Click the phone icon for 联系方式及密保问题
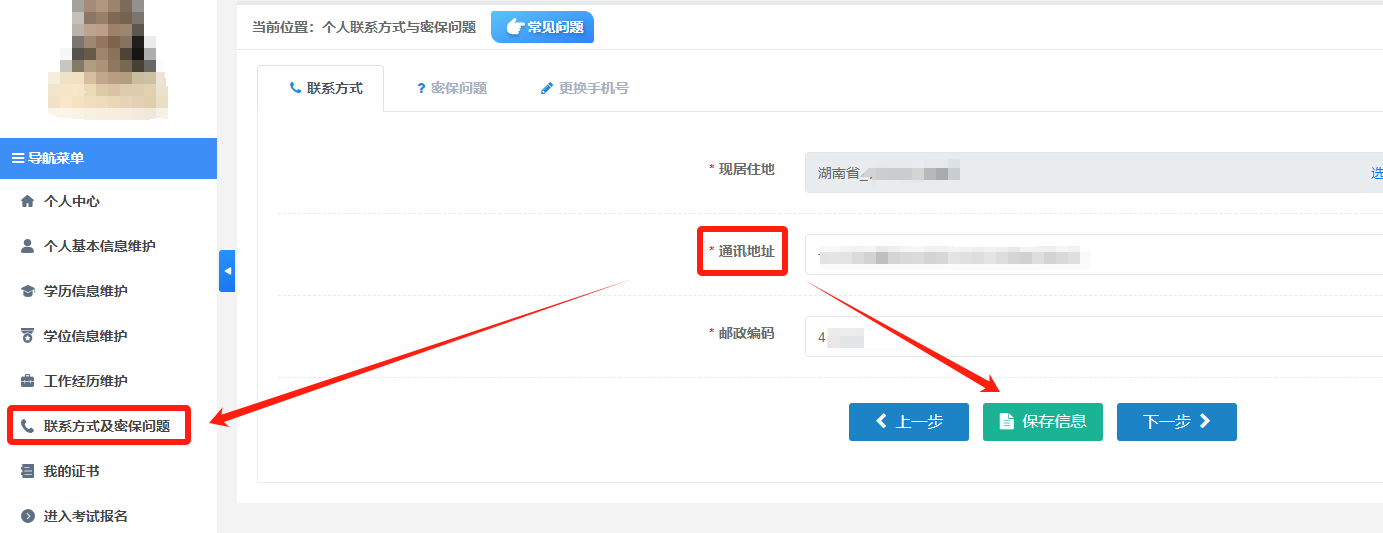This screenshot has height=533, width=1383. click(27, 426)
